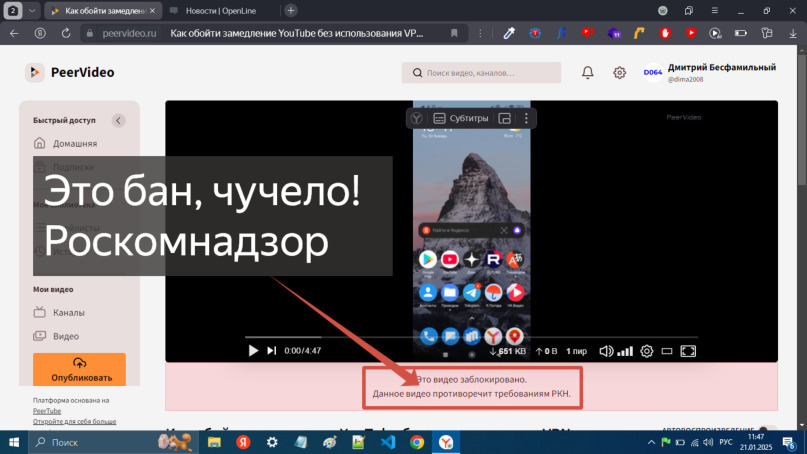Open Видео under Мои видео
The width and height of the screenshot is (807, 454).
(66, 336)
